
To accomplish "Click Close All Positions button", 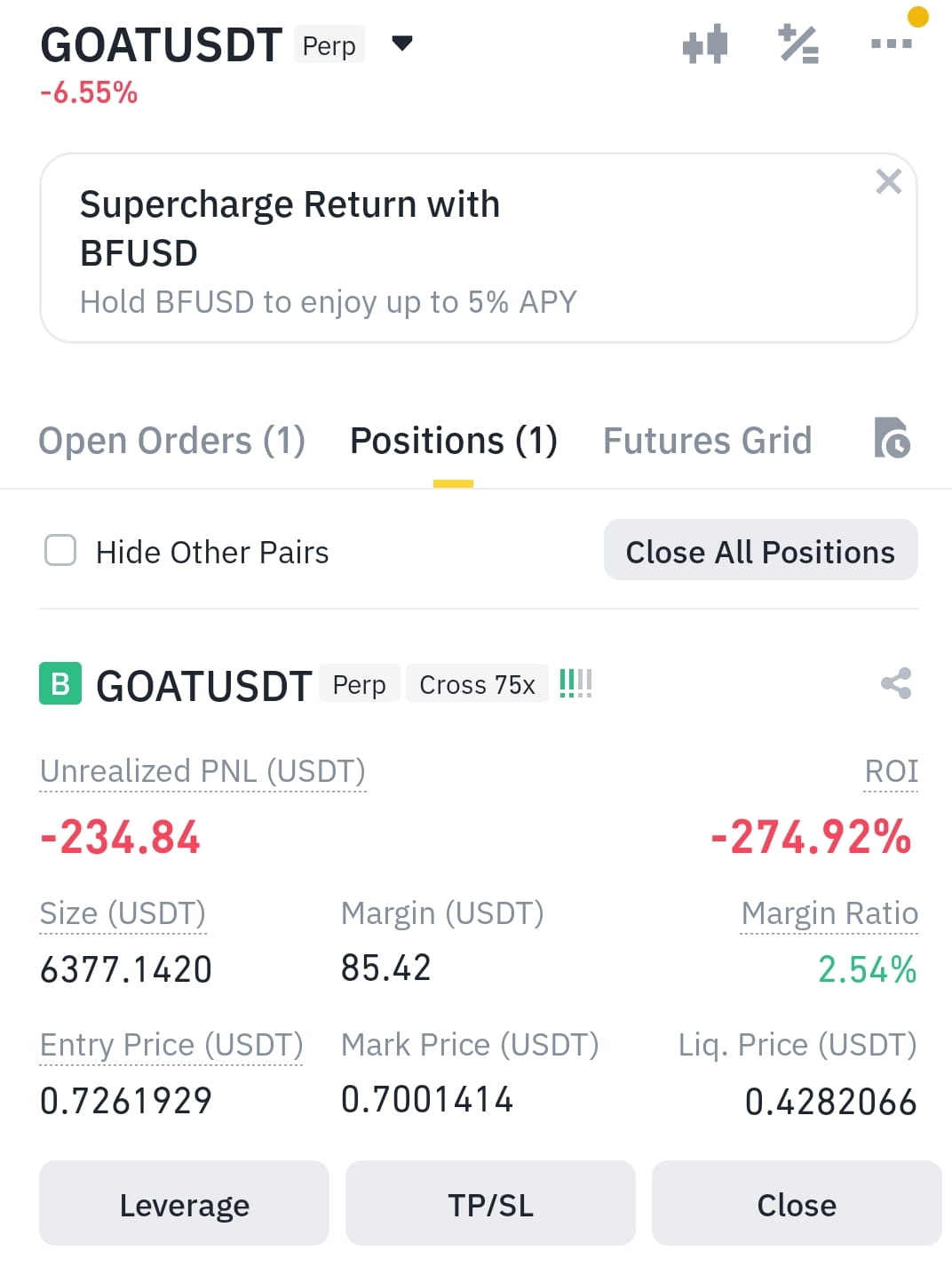I will (760, 550).
